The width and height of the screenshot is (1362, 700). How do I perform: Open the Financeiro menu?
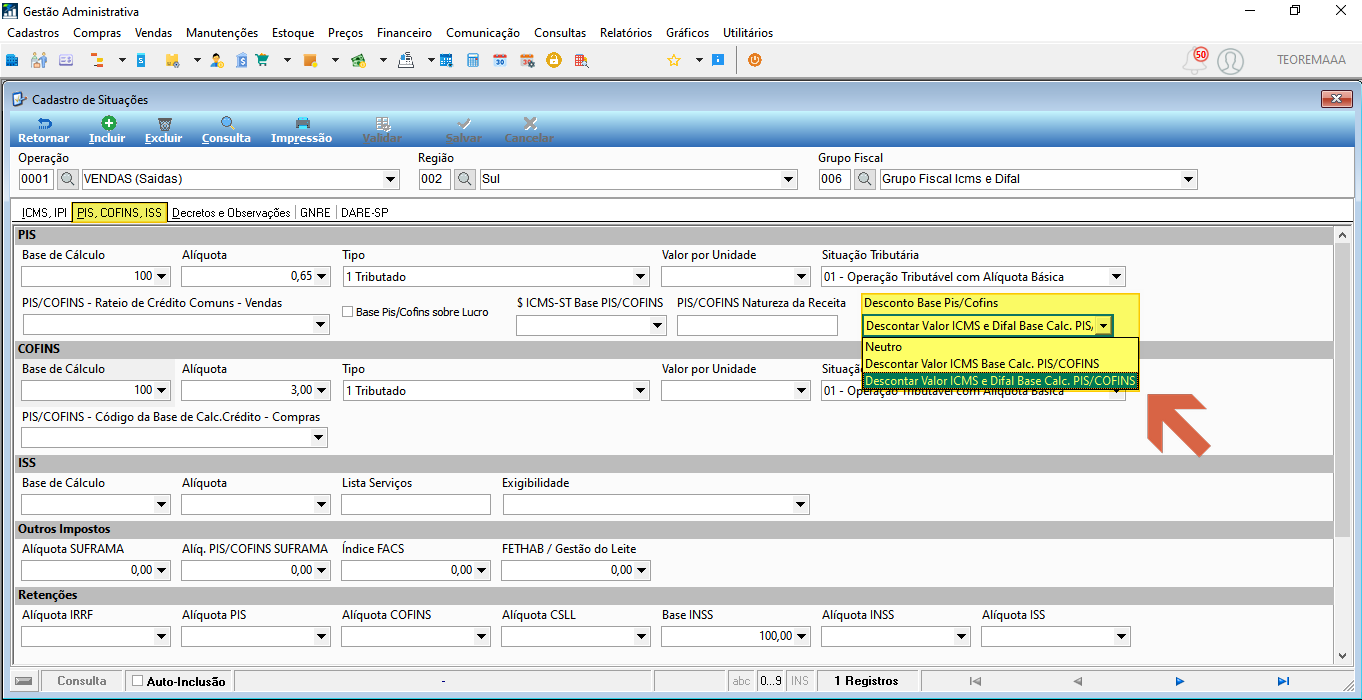[x=405, y=33]
